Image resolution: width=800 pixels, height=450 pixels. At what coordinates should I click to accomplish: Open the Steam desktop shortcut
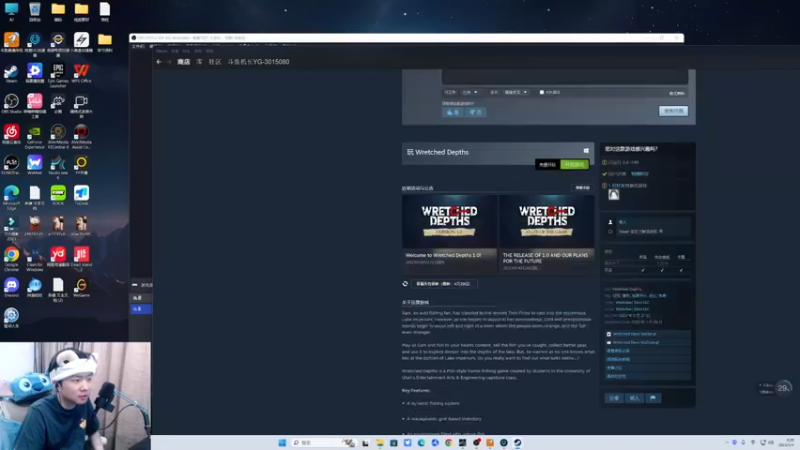pos(11,72)
